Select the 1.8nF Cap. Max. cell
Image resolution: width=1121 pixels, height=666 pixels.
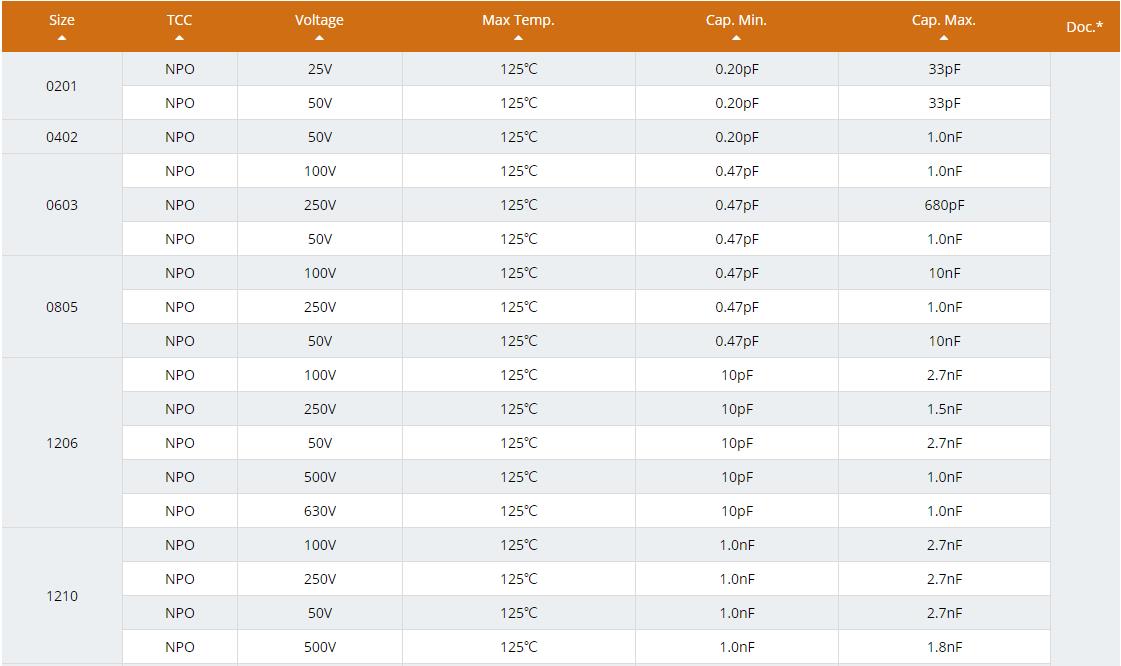click(x=944, y=647)
